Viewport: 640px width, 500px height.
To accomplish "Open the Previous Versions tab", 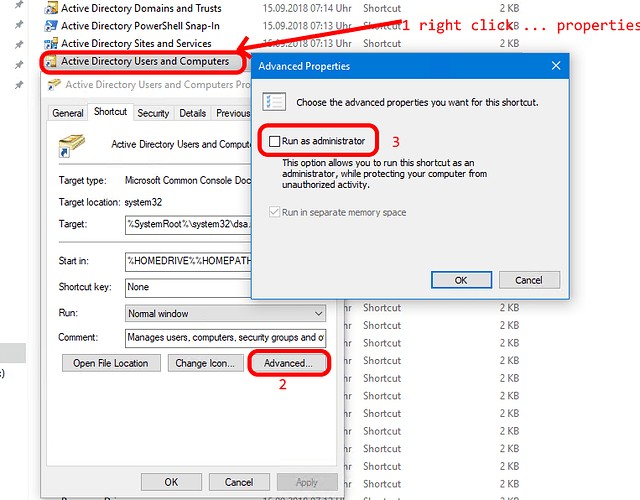I will [x=233, y=113].
